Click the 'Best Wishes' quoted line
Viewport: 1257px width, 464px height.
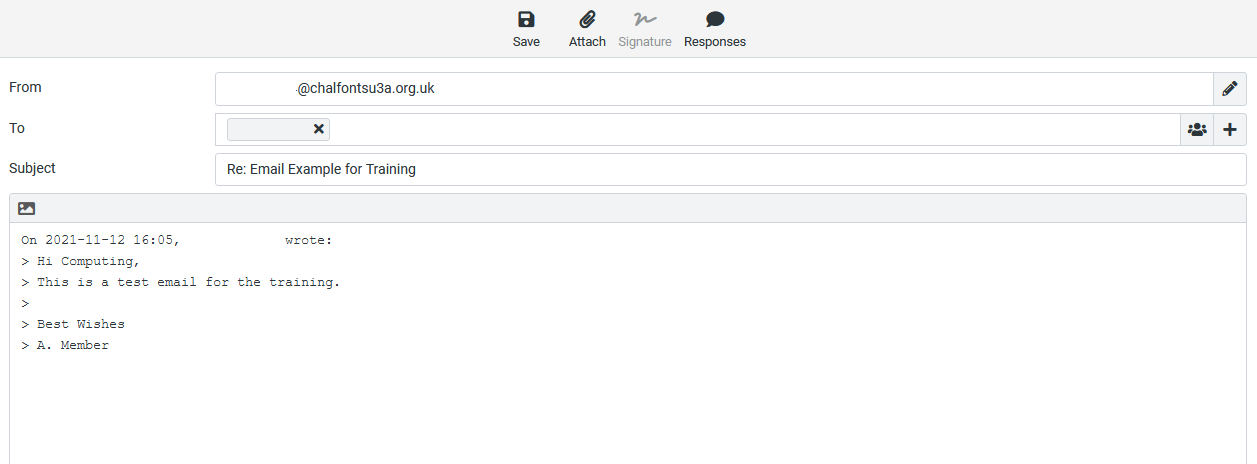click(80, 324)
